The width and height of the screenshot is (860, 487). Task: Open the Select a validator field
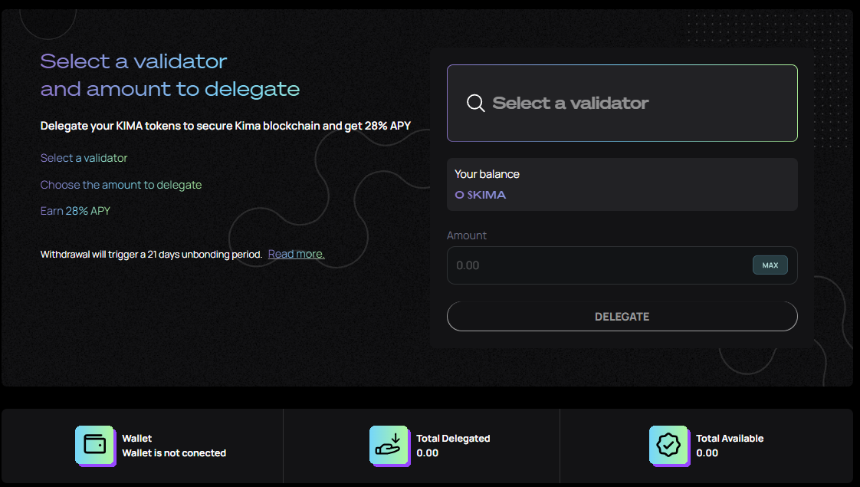tap(622, 103)
